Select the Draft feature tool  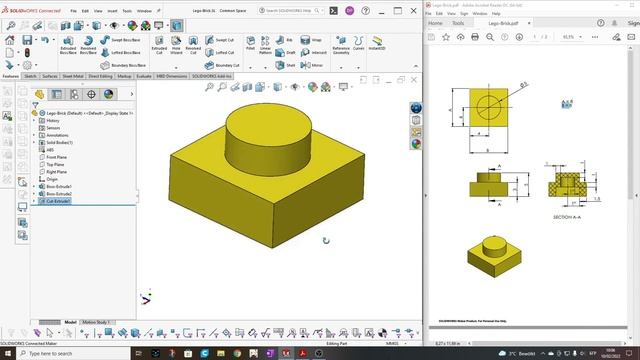pos(285,53)
